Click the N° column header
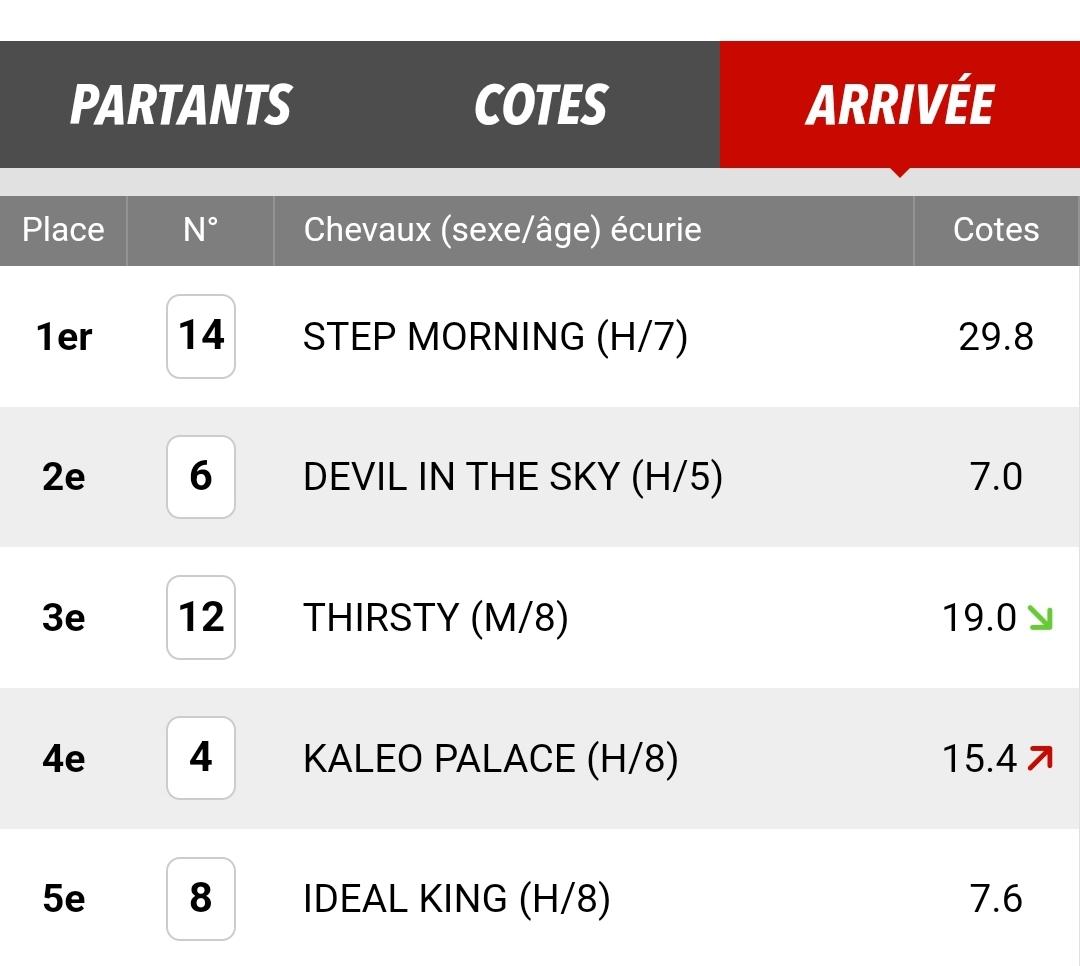Screen dimensions: 1080x966 click(x=200, y=230)
